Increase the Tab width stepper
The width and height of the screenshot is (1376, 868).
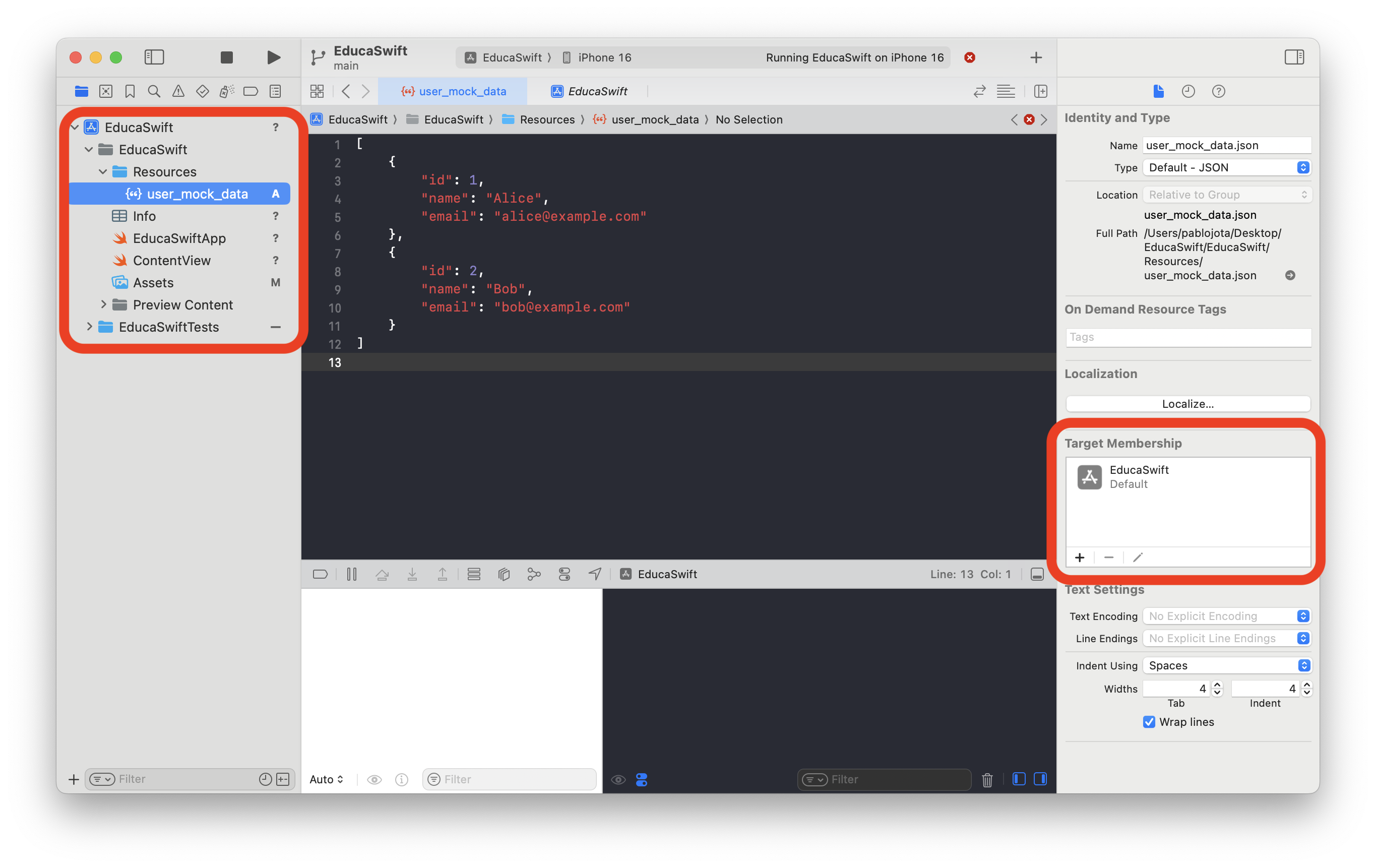click(1217, 685)
